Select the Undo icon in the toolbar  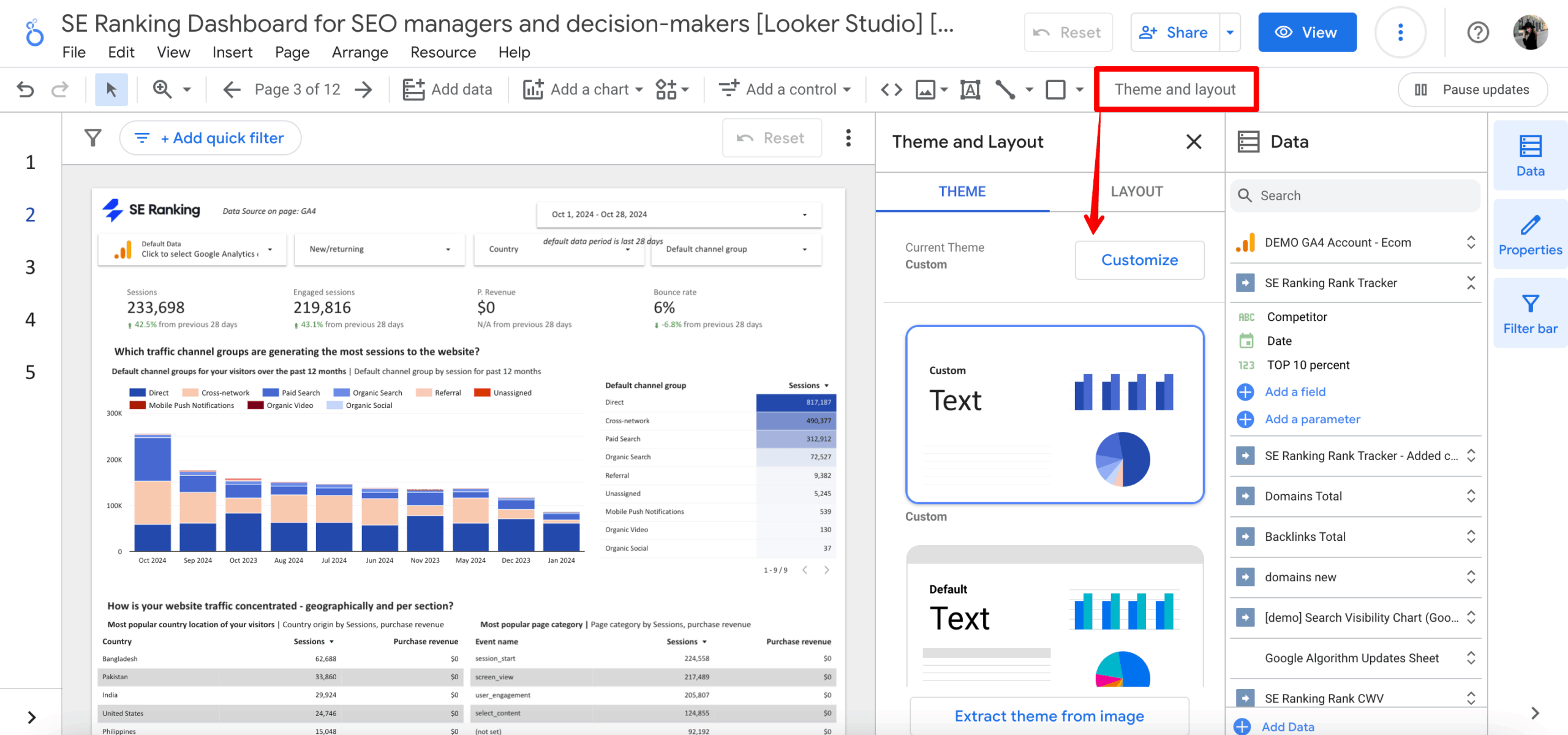click(x=24, y=89)
